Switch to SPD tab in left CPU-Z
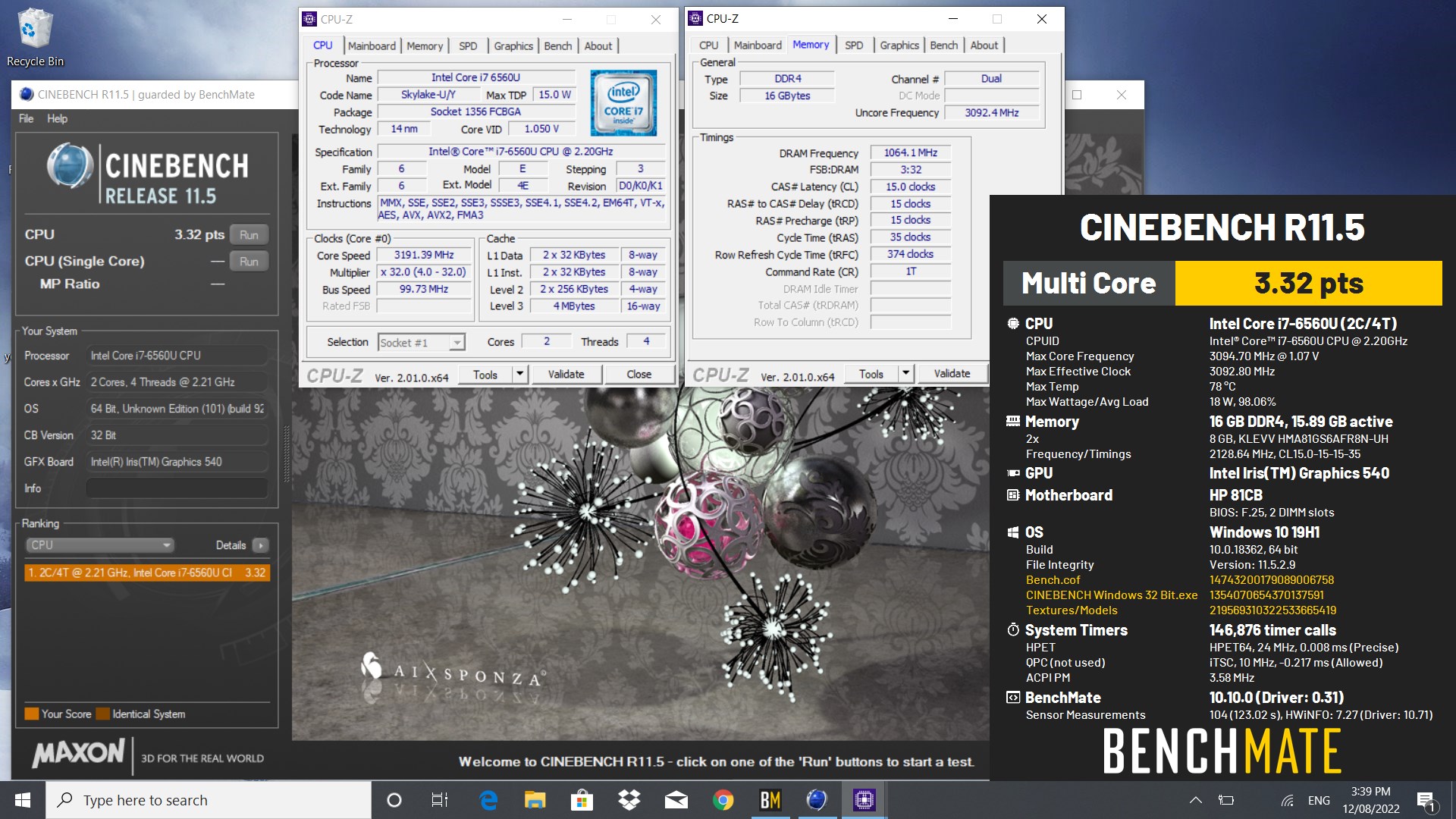This screenshot has width=1456, height=819. 468,45
